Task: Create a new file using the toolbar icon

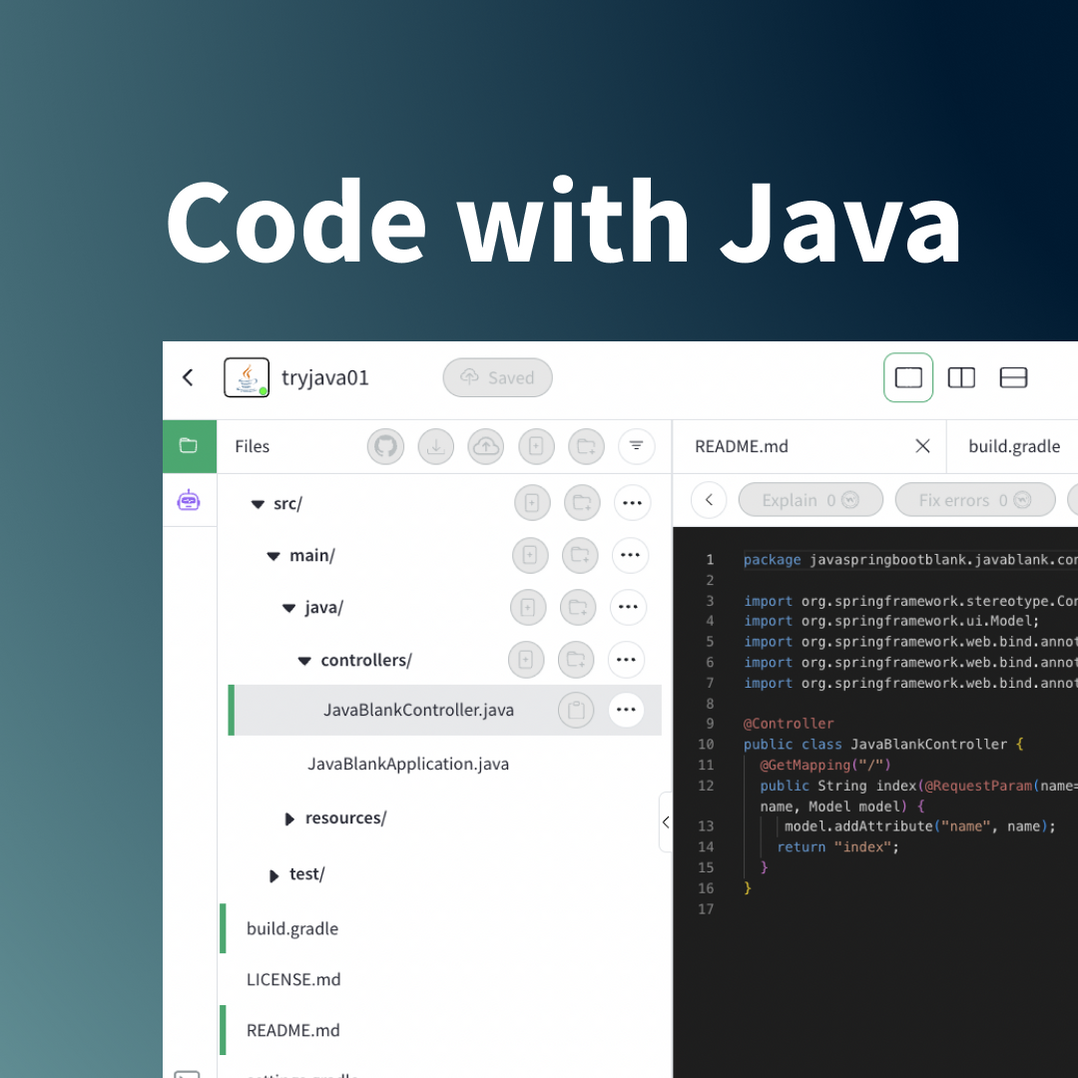Action: [x=536, y=446]
